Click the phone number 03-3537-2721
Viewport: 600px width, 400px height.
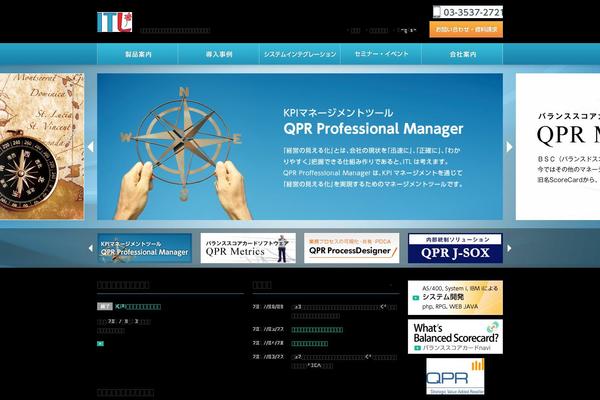pyautogui.click(x=472, y=12)
